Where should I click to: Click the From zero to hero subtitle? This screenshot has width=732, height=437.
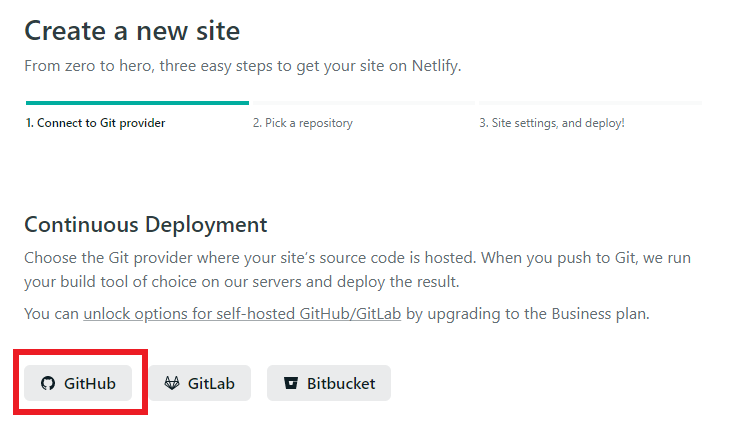pos(243,67)
